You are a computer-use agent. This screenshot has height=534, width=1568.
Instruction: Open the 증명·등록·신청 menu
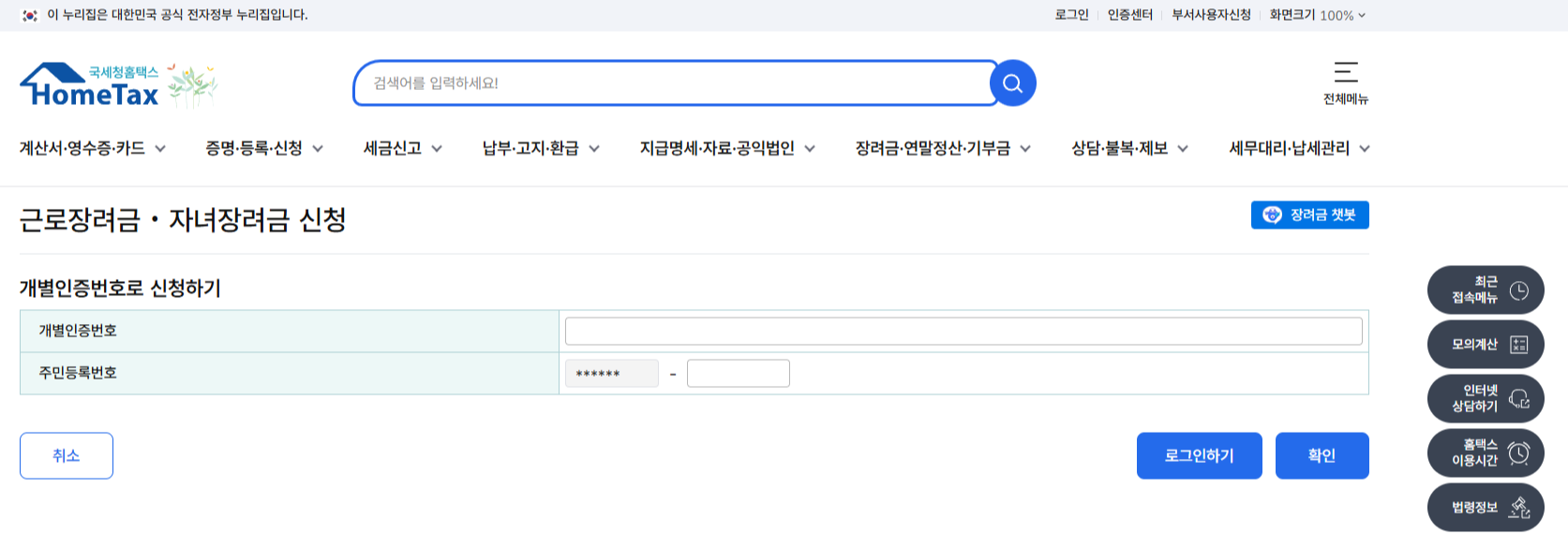(254, 148)
